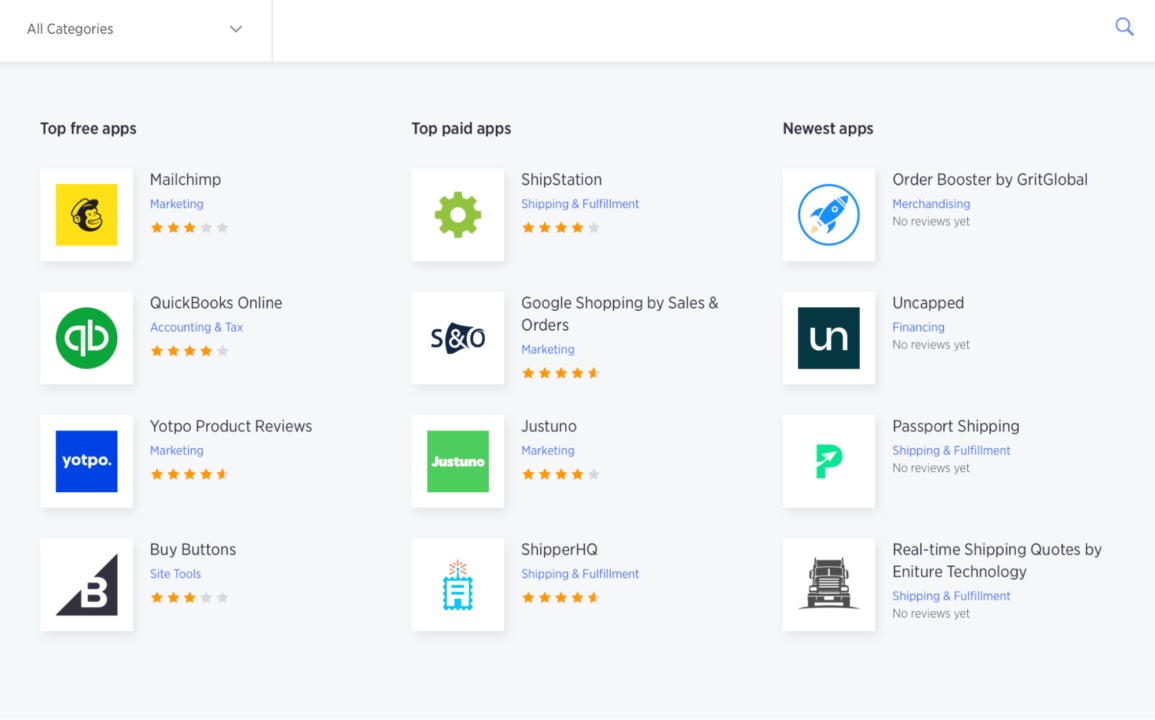
Task: Open the Passport Shipping title
Action: 955,426
